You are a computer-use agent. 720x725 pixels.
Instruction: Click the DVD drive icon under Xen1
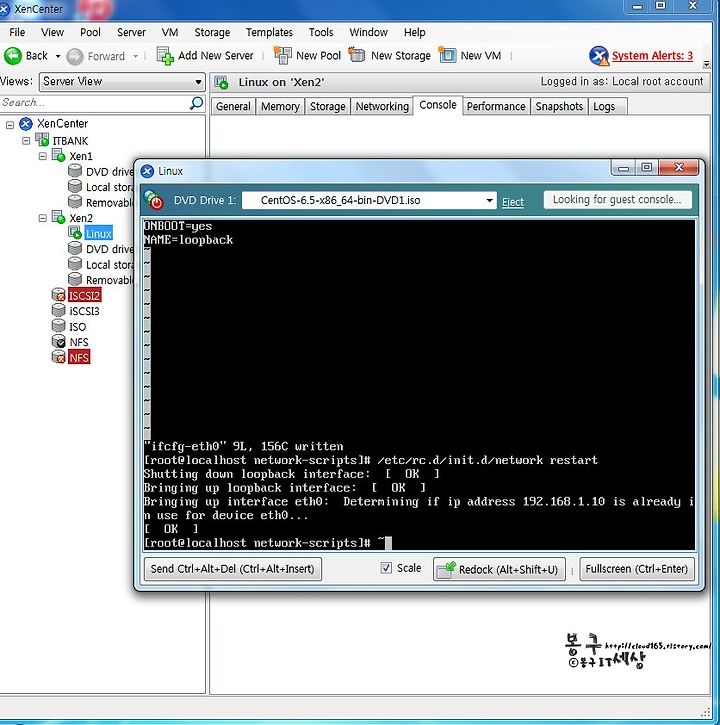pos(75,171)
